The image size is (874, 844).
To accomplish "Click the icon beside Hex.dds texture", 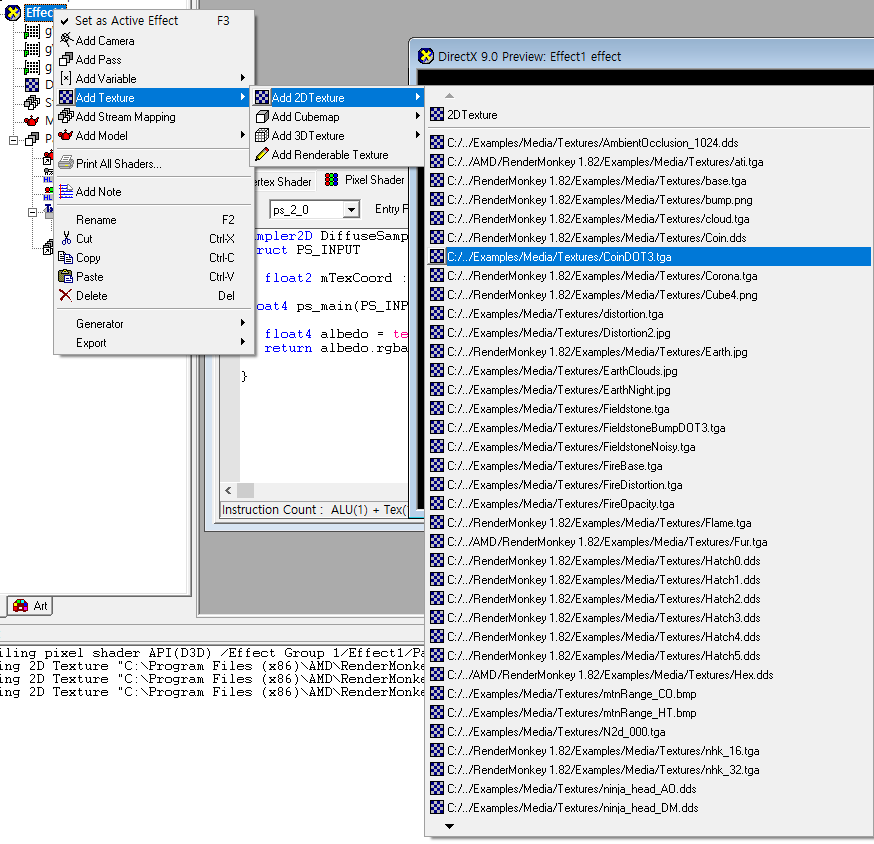I will [437, 675].
